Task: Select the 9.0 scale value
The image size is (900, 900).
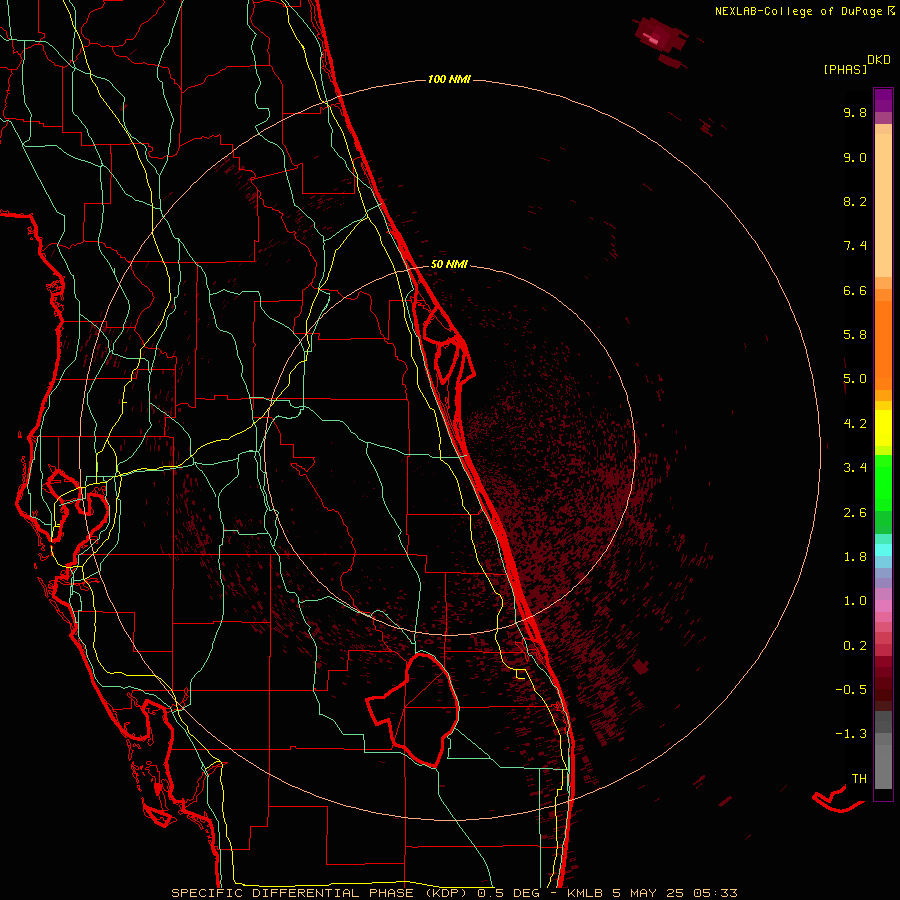Action: point(855,157)
